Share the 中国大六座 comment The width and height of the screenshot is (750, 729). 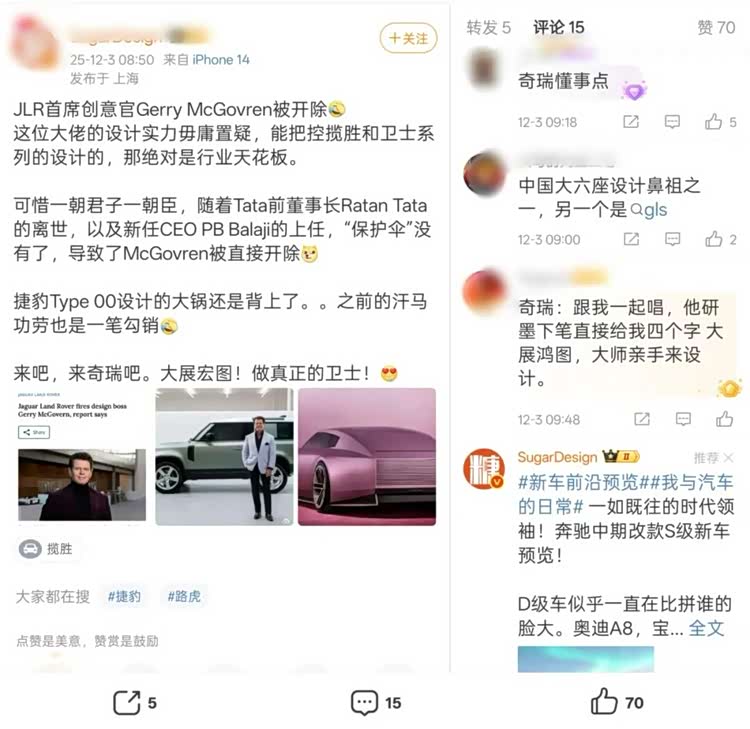tap(631, 239)
